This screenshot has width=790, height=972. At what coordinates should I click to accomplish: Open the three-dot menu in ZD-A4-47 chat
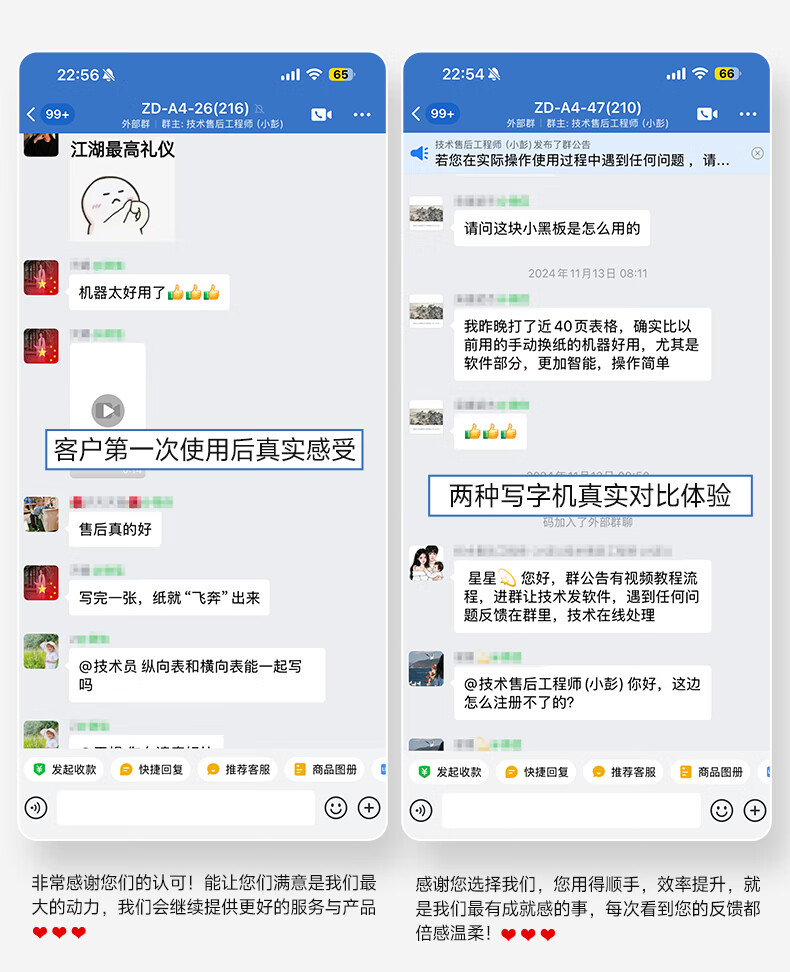tap(748, 114)
